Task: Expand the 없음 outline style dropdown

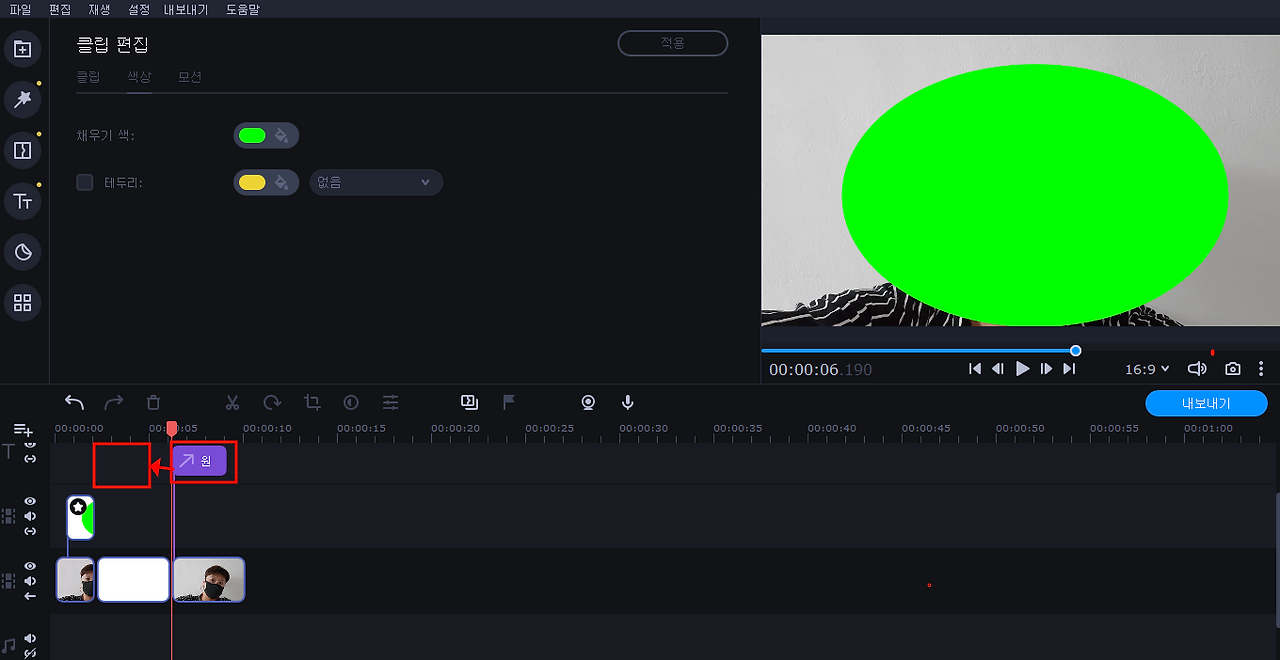Action: [x=375, y=182]
